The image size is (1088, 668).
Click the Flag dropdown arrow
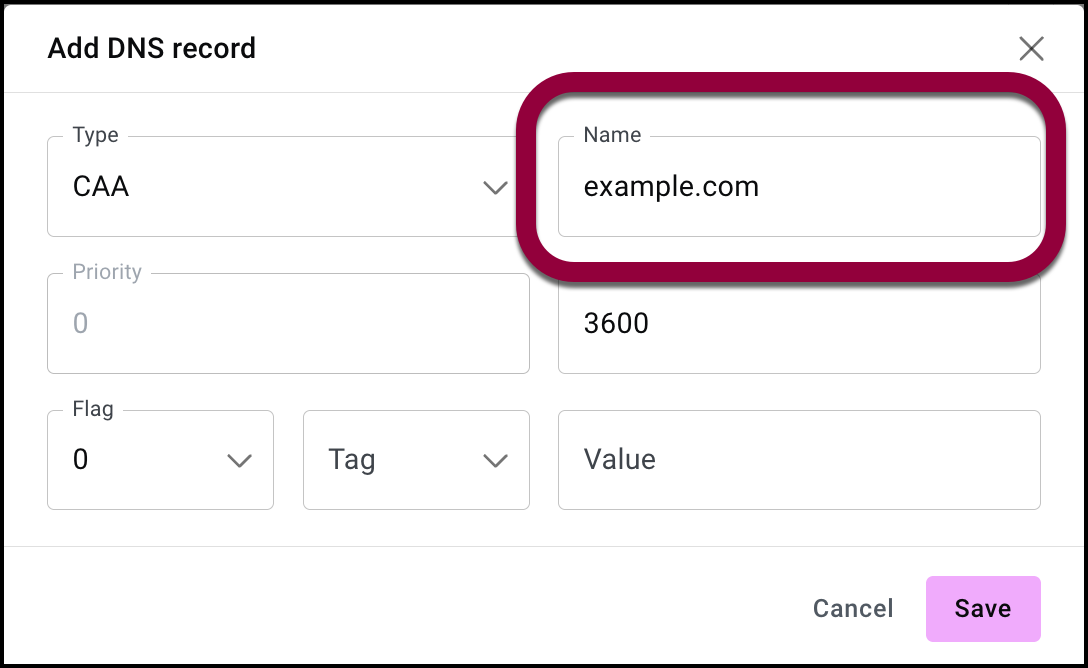pyautogui.click(x=239, y=460)
